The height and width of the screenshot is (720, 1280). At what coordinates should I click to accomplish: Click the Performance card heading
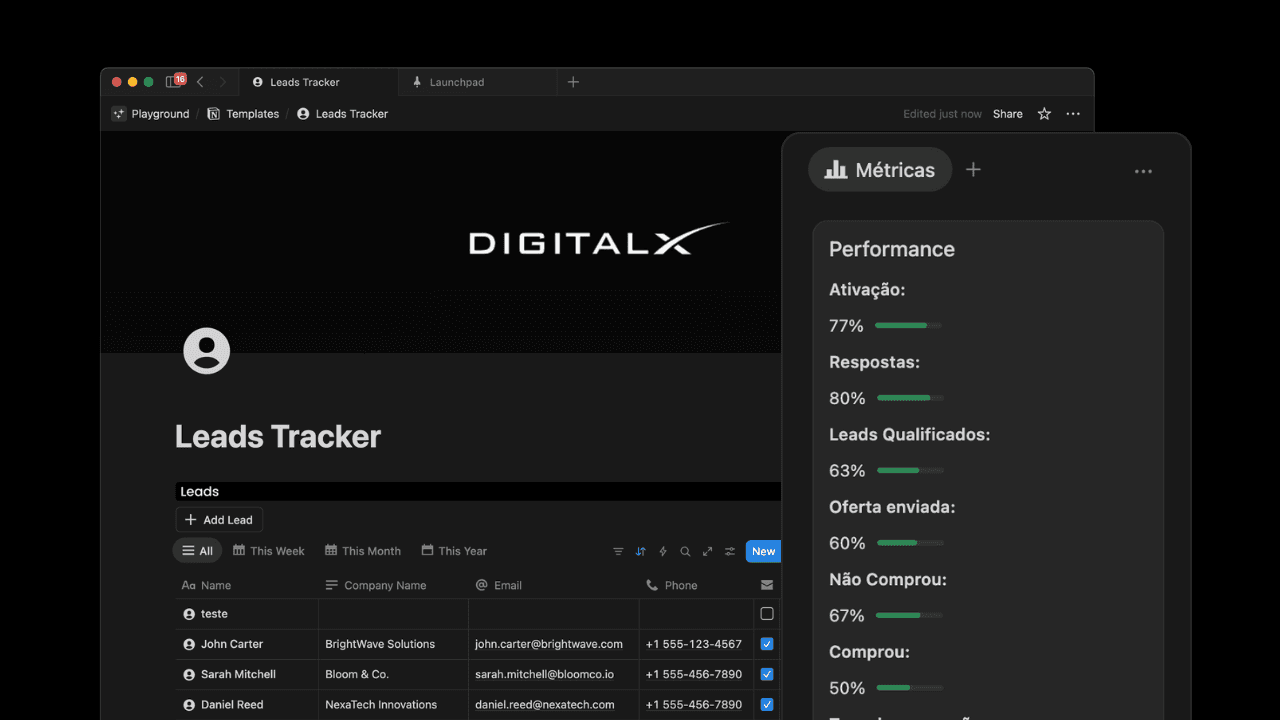(892, 249)
